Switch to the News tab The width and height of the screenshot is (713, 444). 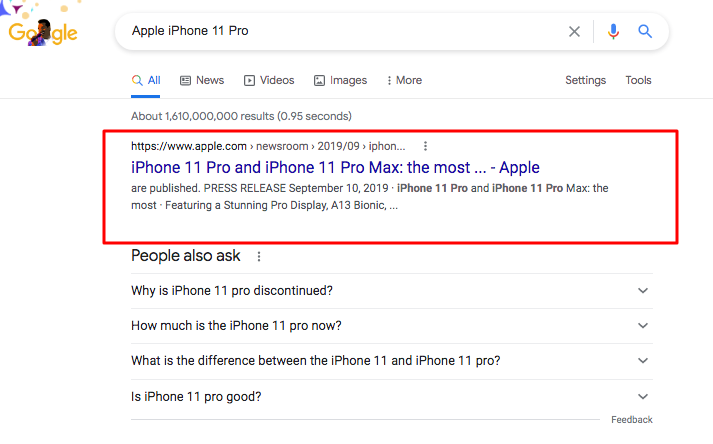202,81
